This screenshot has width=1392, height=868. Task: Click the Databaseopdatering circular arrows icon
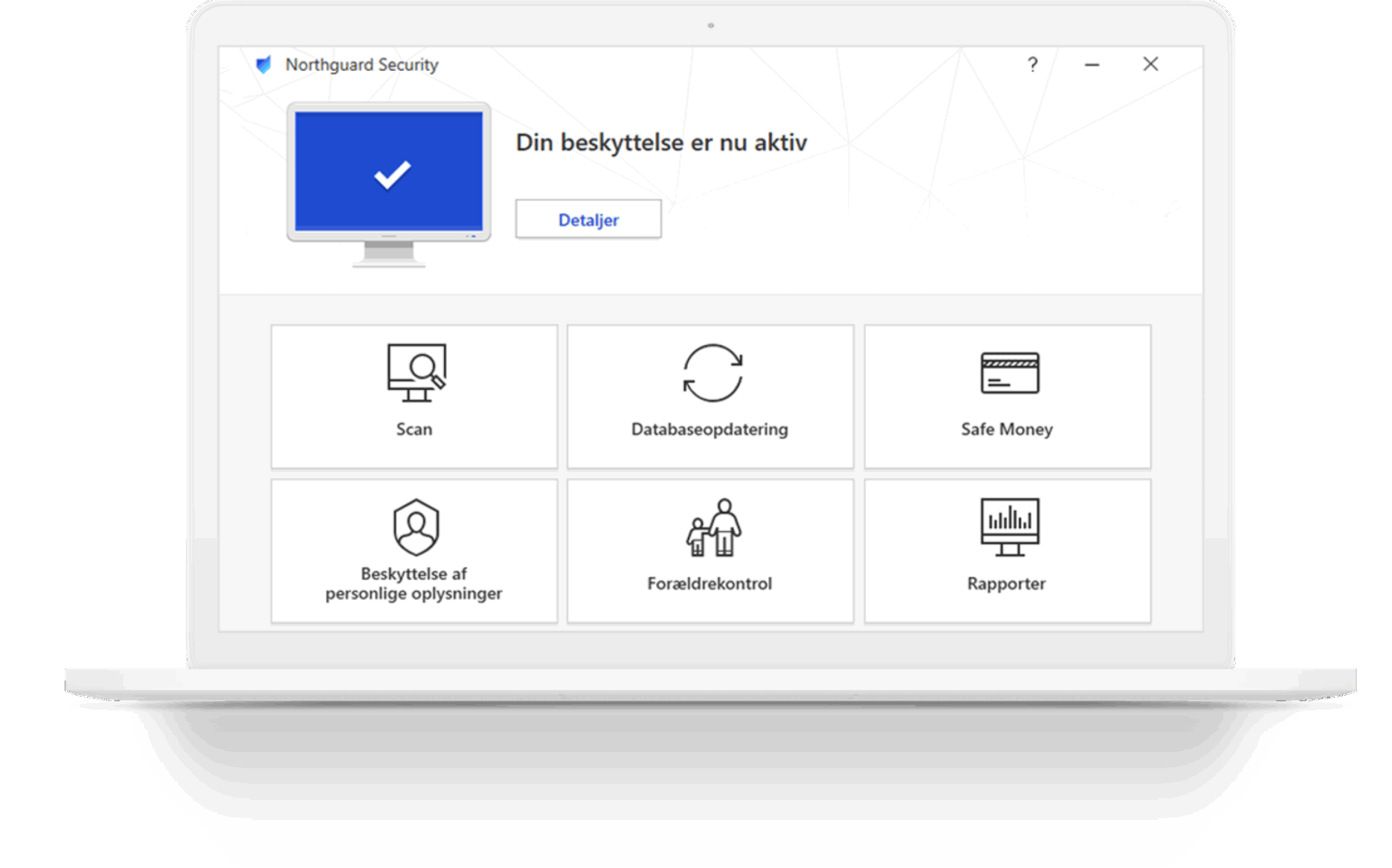pyautogui.click(x=712, y=372)
